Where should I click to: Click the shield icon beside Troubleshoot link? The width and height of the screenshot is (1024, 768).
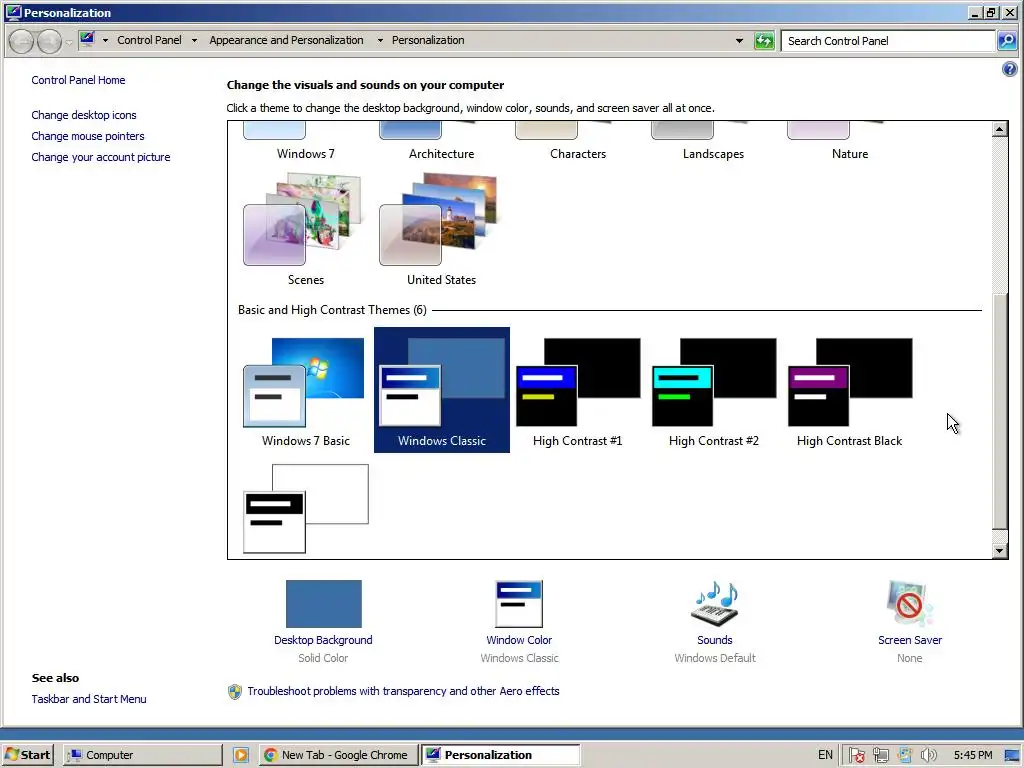pyautogui.click(x=234, y=692)
